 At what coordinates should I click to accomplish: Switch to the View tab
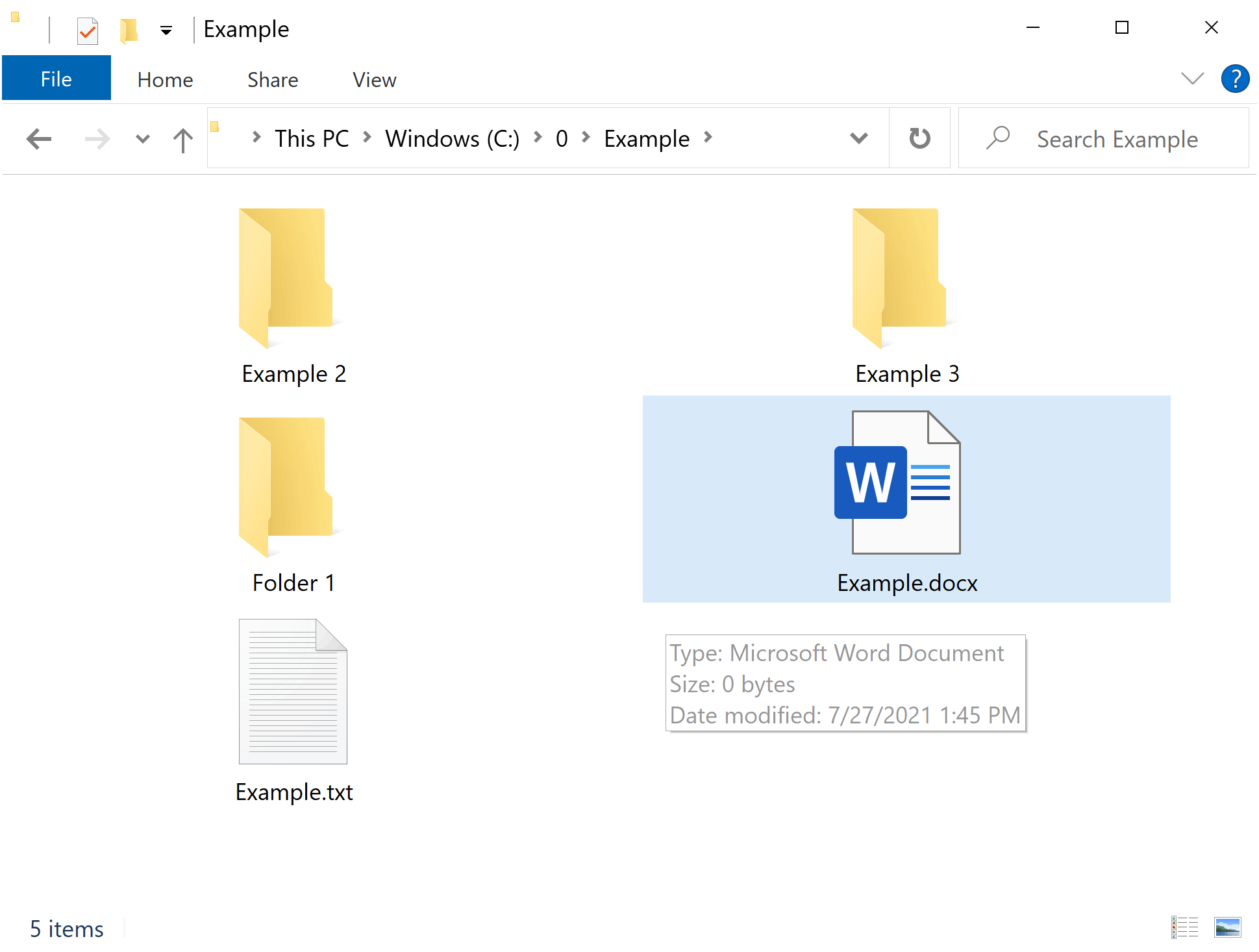374,79
